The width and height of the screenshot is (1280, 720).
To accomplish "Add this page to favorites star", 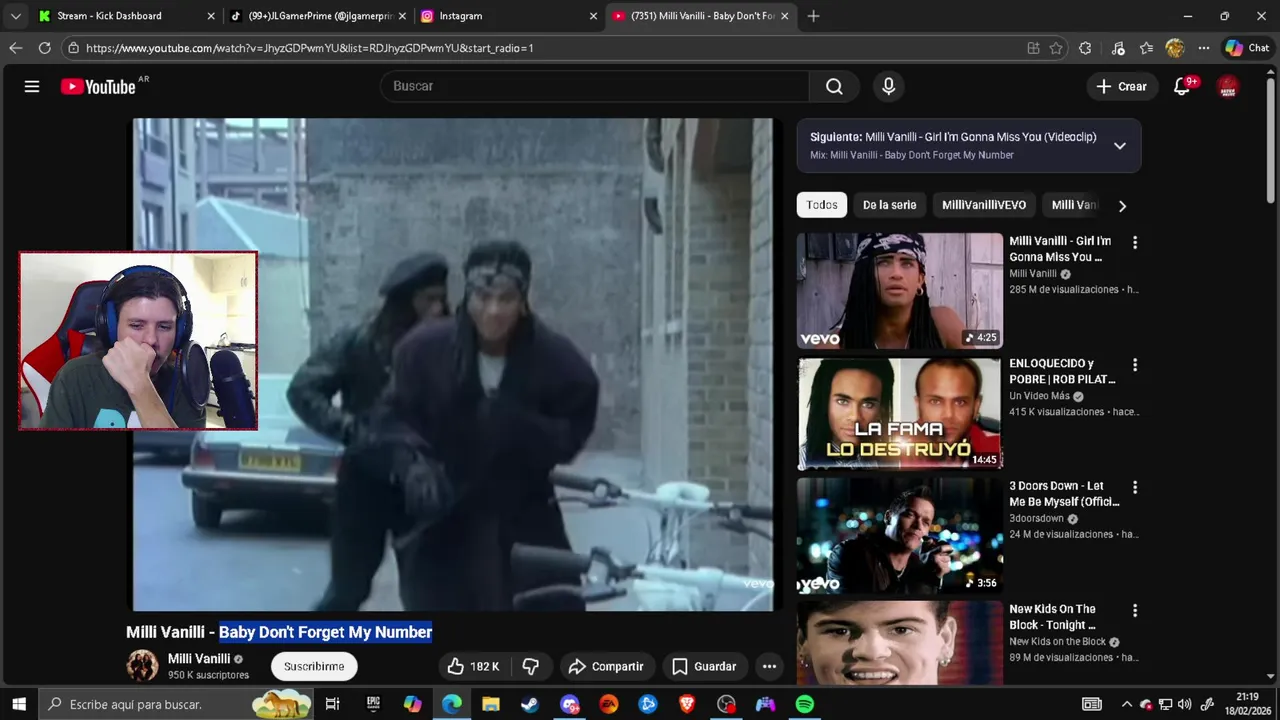I will (x=1056, y=48).
